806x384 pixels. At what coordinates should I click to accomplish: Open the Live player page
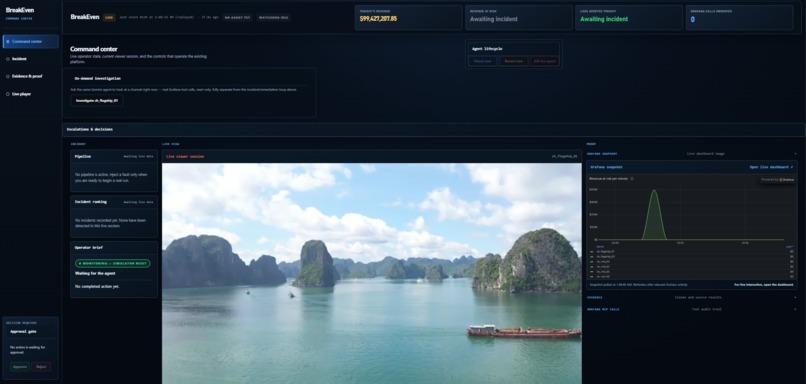tap(30, 94)
